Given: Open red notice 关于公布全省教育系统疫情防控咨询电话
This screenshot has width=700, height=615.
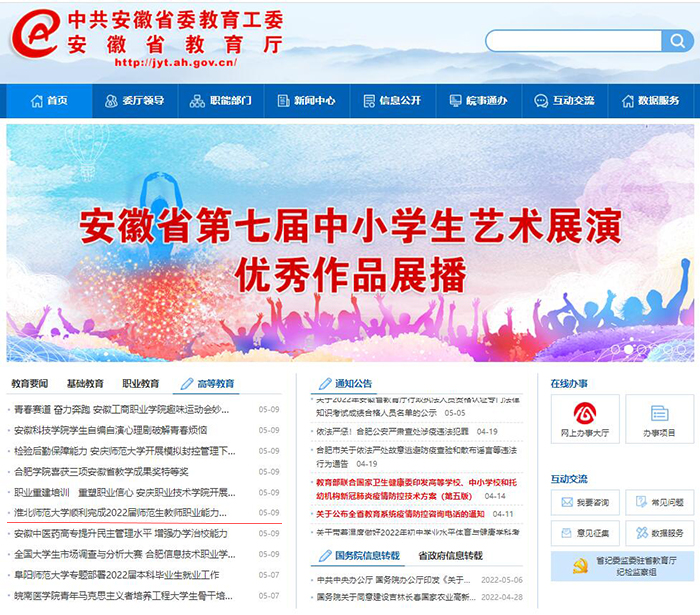Looking at the screenshot, I should tap(400, 514).
